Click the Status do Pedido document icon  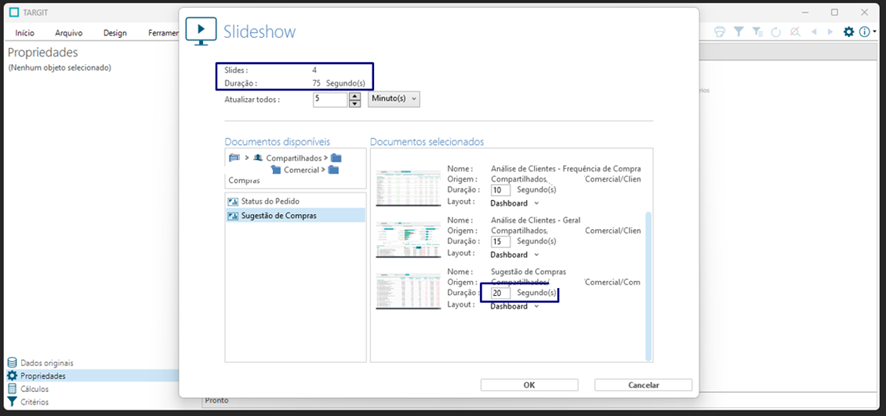pyautogui.click(x=233, y=201)
